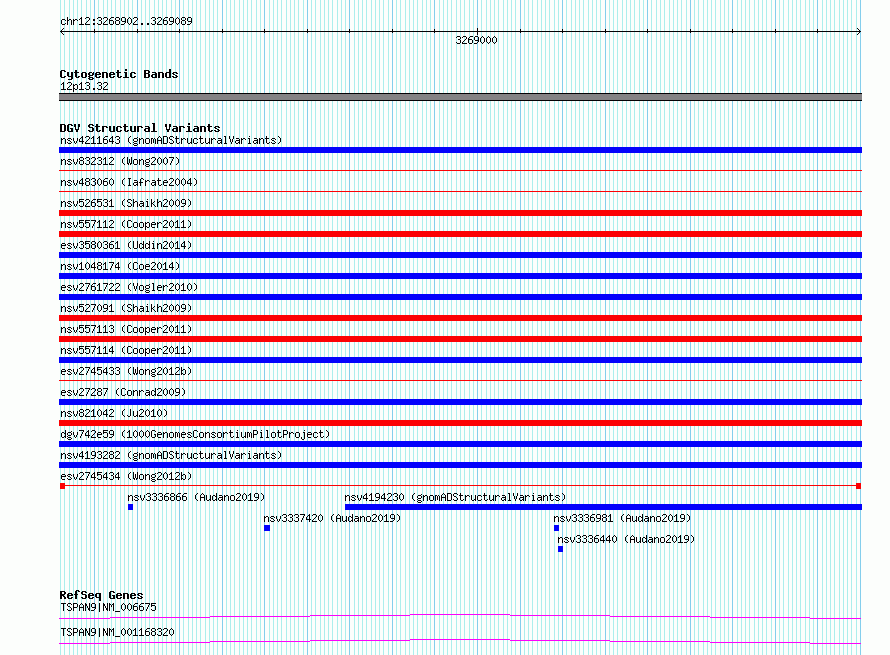890x655 pixels.
Task: Click the red bar under nsv821042
Action: (x=460, y=423)
